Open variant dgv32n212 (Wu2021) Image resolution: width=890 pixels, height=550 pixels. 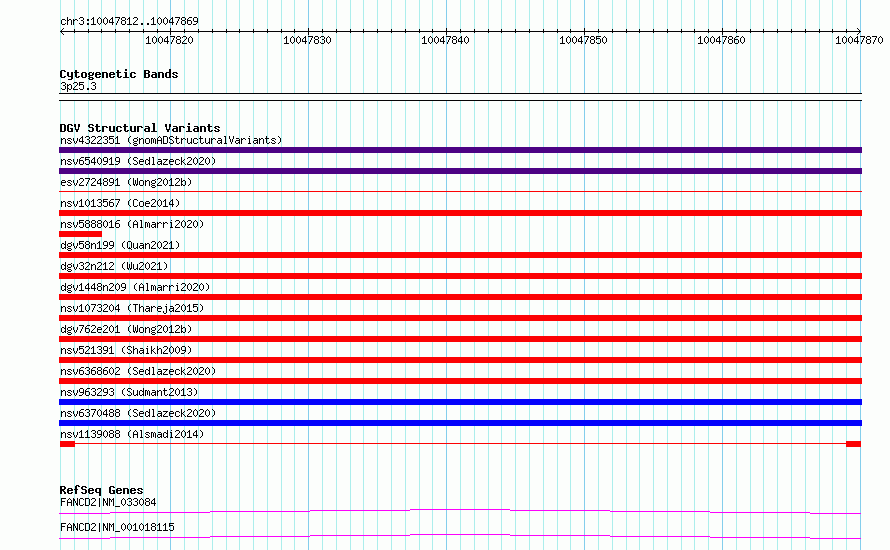point(114,266)
